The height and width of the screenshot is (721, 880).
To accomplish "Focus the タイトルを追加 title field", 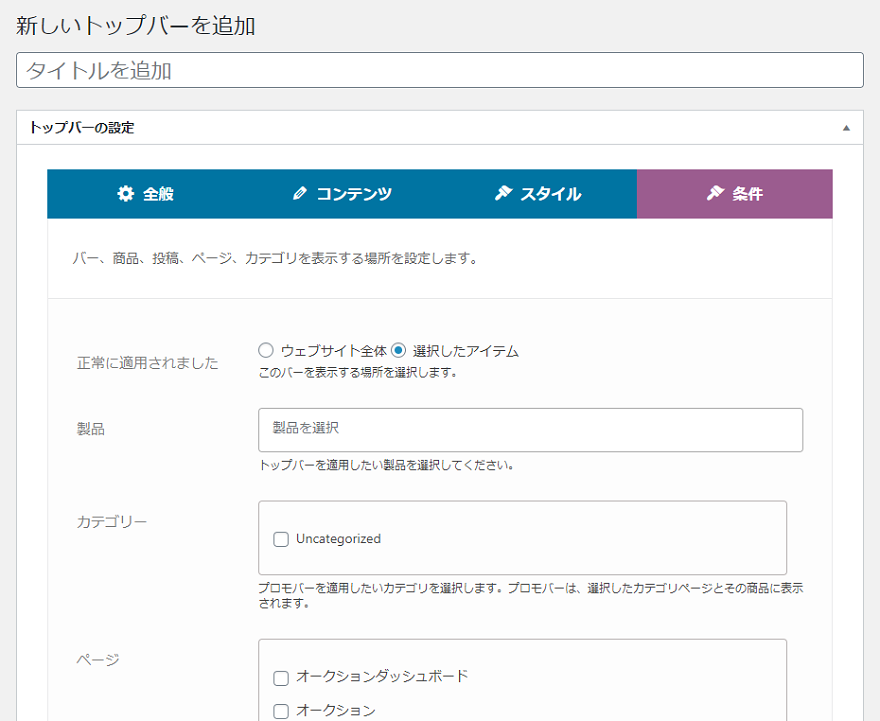I will (440, 70).
